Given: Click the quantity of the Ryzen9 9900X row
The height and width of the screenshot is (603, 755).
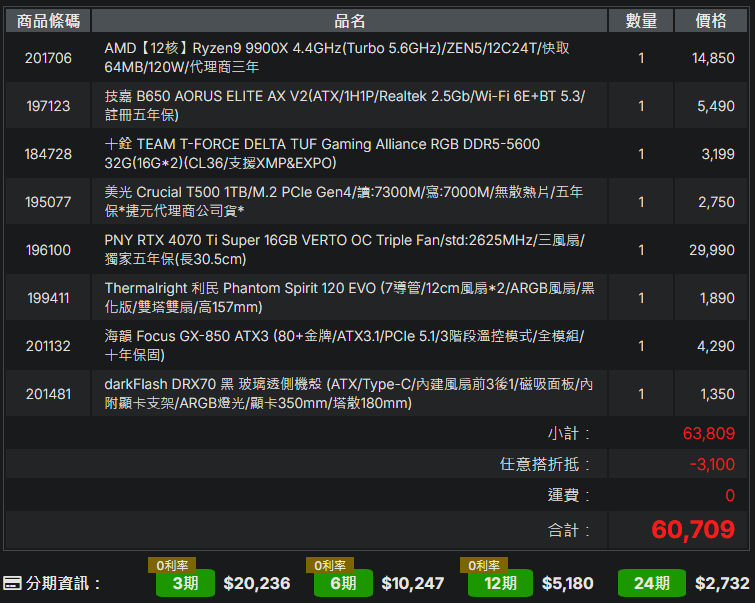Looking at the screenshot, I should tap(641, 58).
